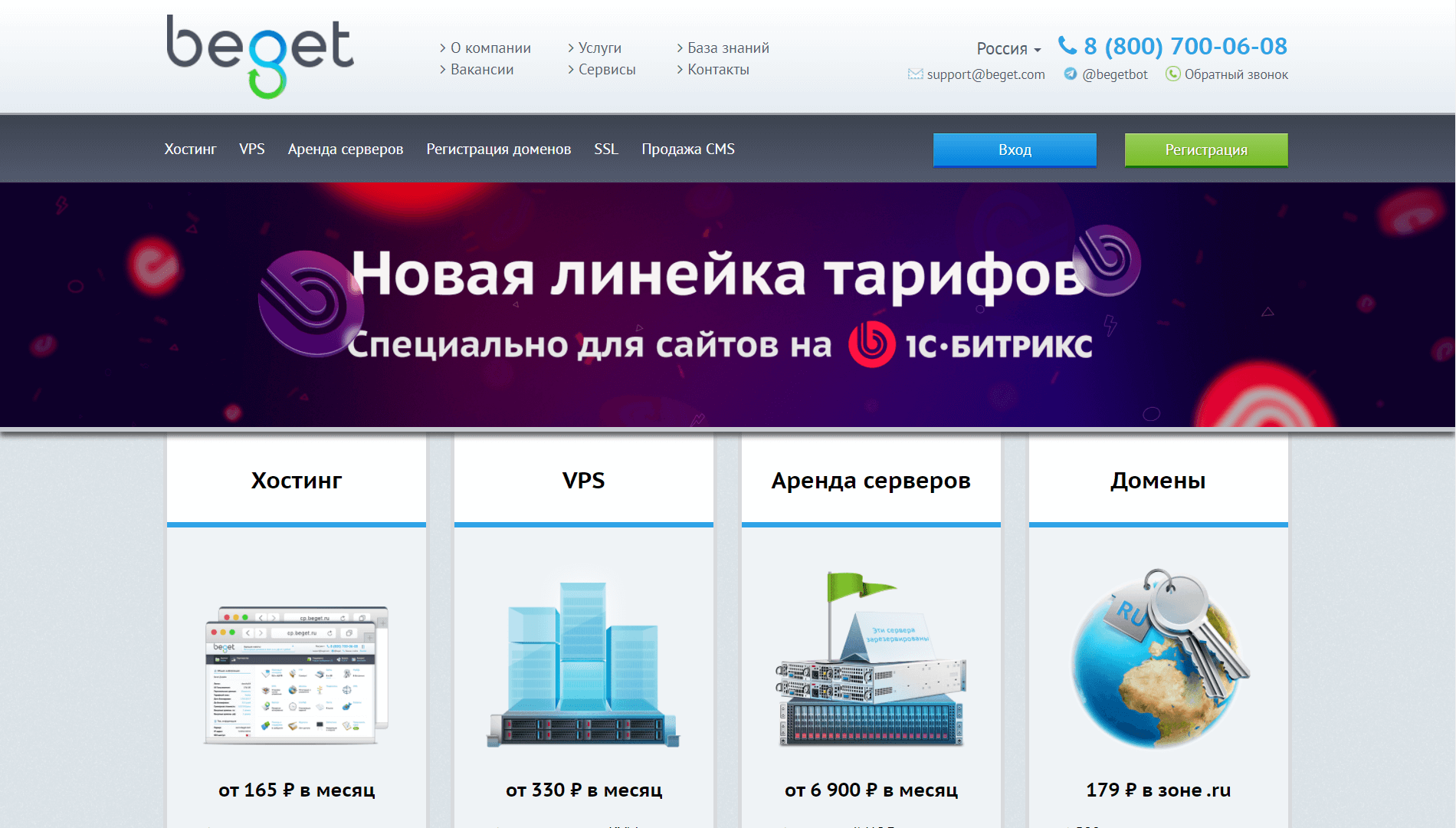
Task: Click support@beget.com email link
Action: pos(985,74)
